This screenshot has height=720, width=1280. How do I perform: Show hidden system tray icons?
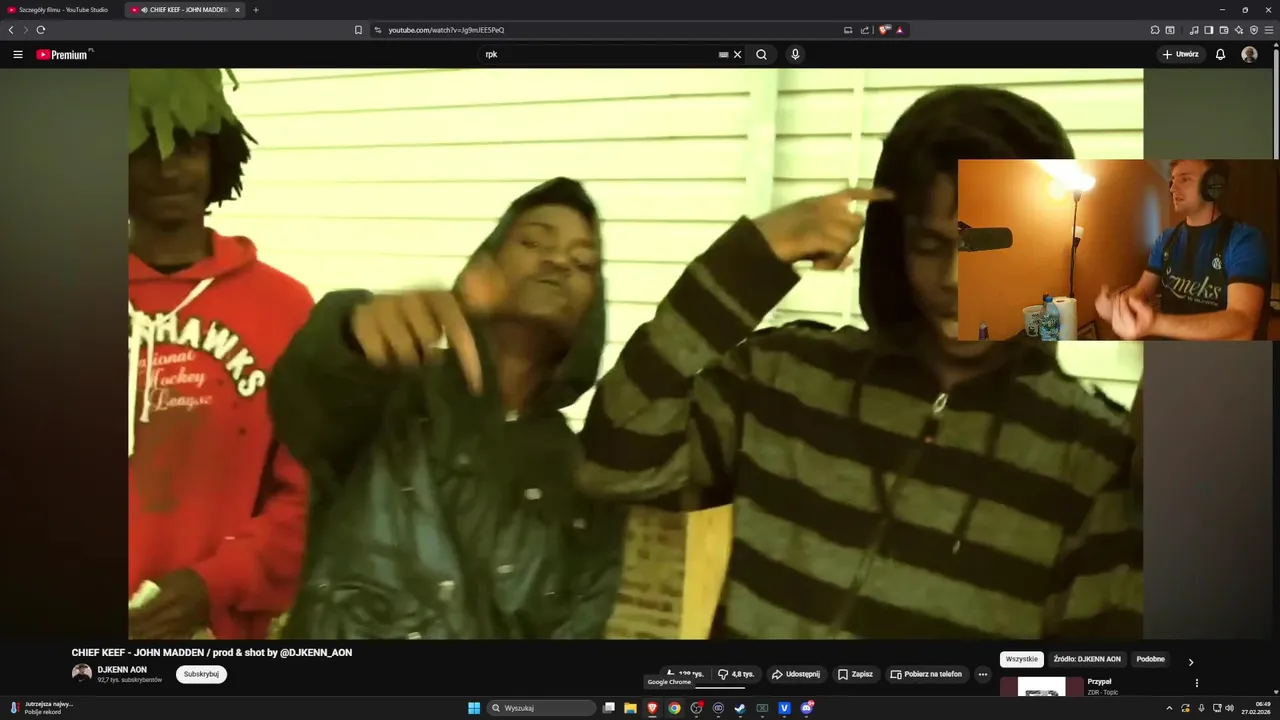[x=1169, y=708]
